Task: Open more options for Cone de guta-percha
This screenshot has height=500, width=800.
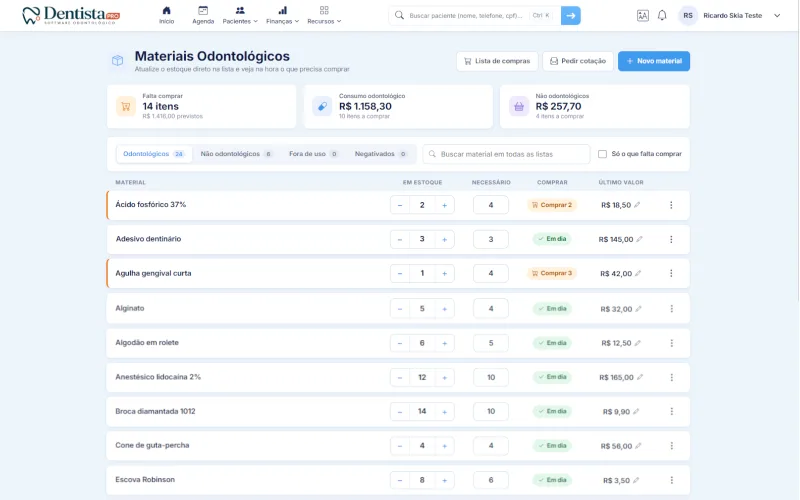Action: [x=671, y=445]
